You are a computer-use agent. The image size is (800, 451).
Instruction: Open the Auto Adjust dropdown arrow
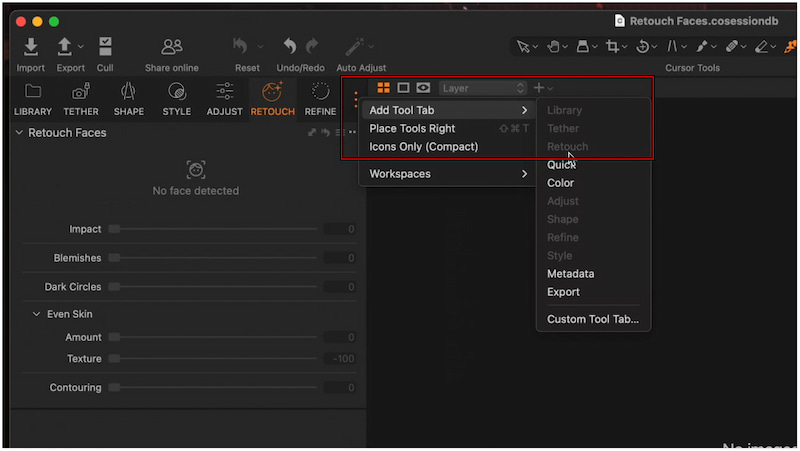tap(371, 46)
